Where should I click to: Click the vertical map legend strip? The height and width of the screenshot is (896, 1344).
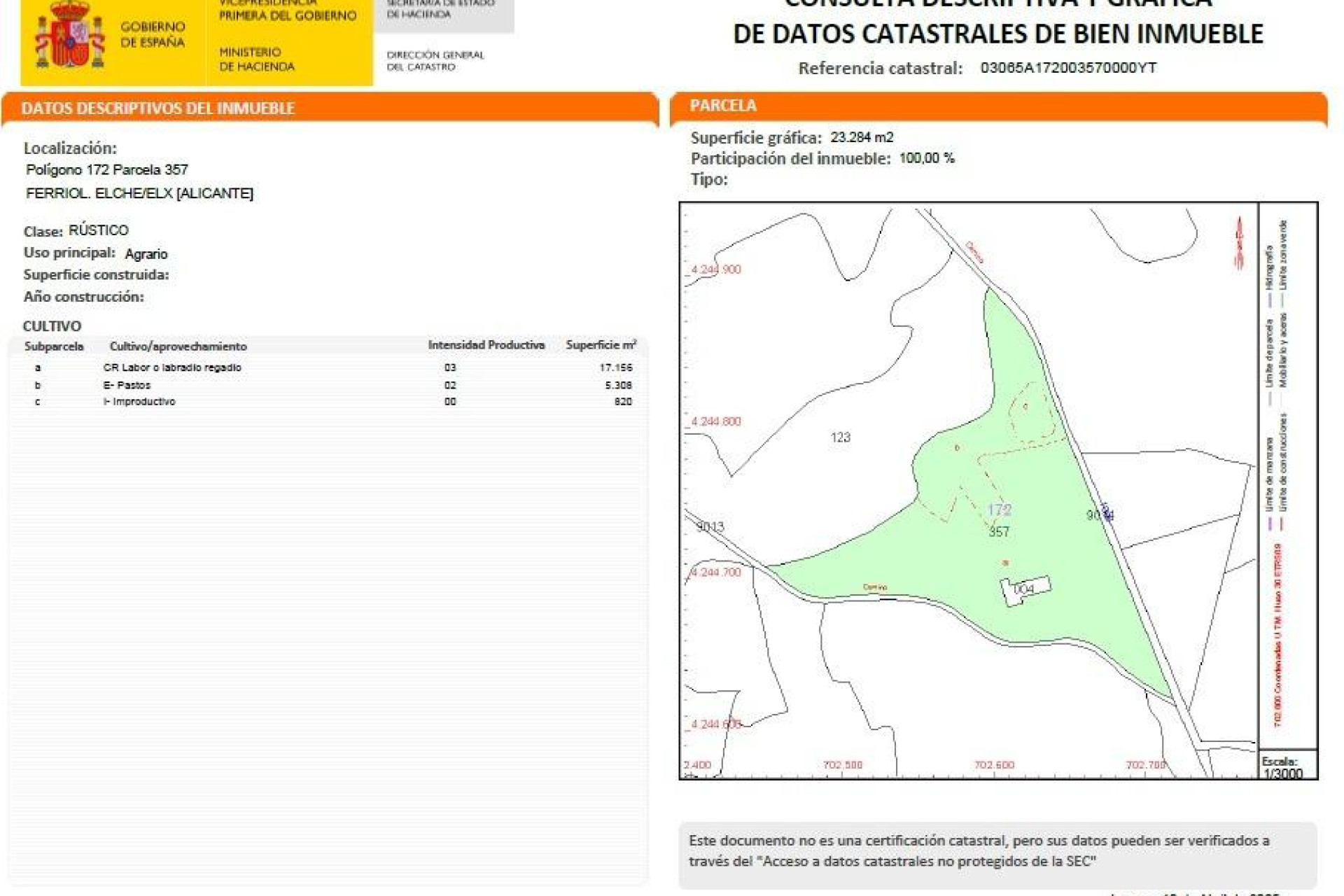[x=1288, y=476]
